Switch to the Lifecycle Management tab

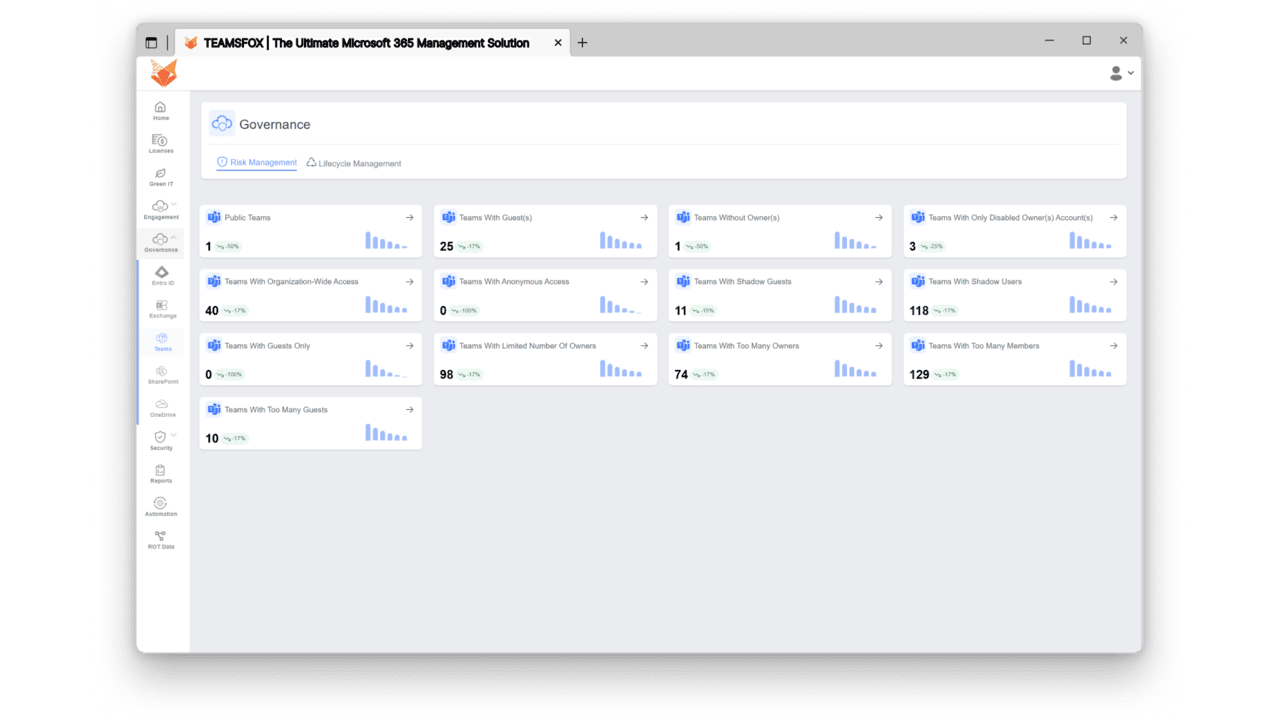(x=354, y=163)
